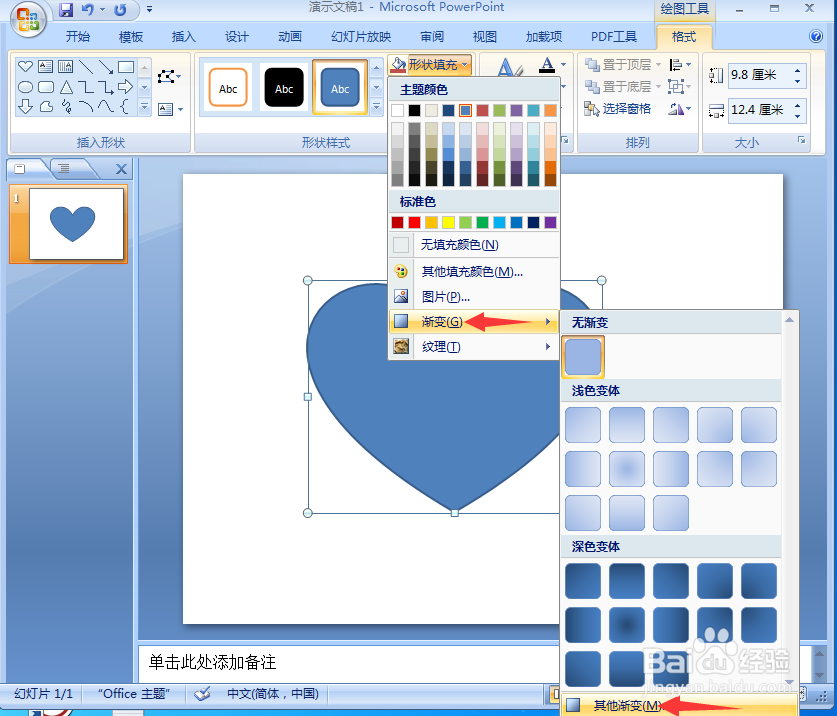Open the 置于顶层 dropdown arrow
This screenshot has width=837, height=716.
pos(658,65)
